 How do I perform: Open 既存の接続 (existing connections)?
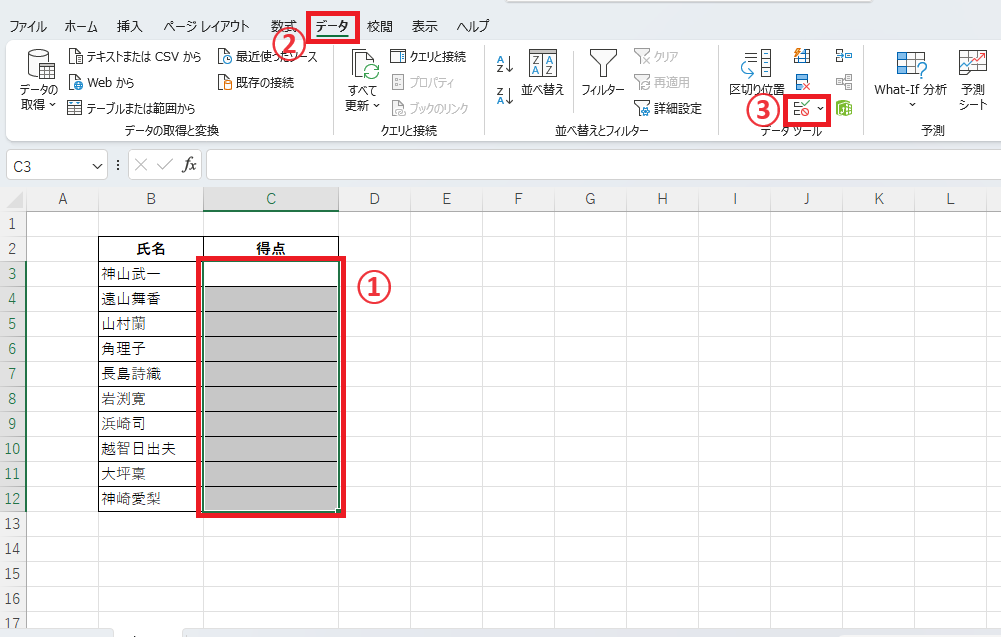(x=256, y=83)
